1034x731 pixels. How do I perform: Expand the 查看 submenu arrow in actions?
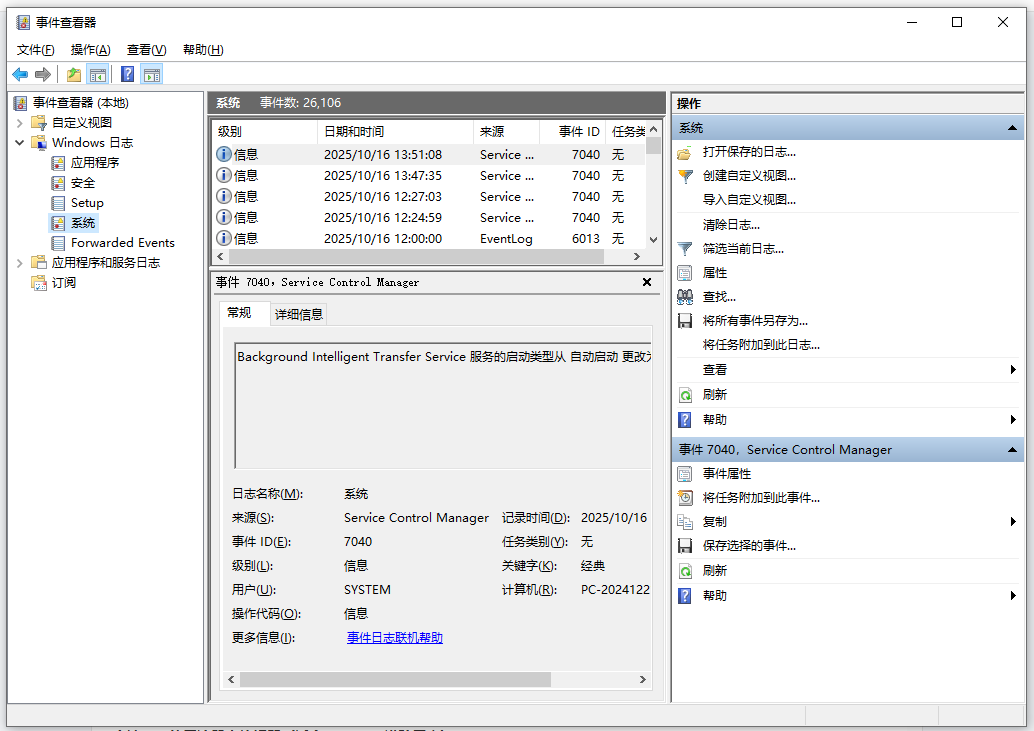[1013, 370]
